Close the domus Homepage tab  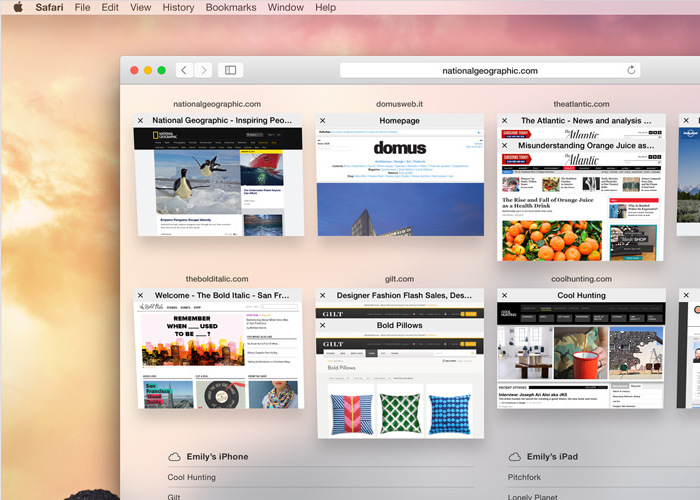323,121
